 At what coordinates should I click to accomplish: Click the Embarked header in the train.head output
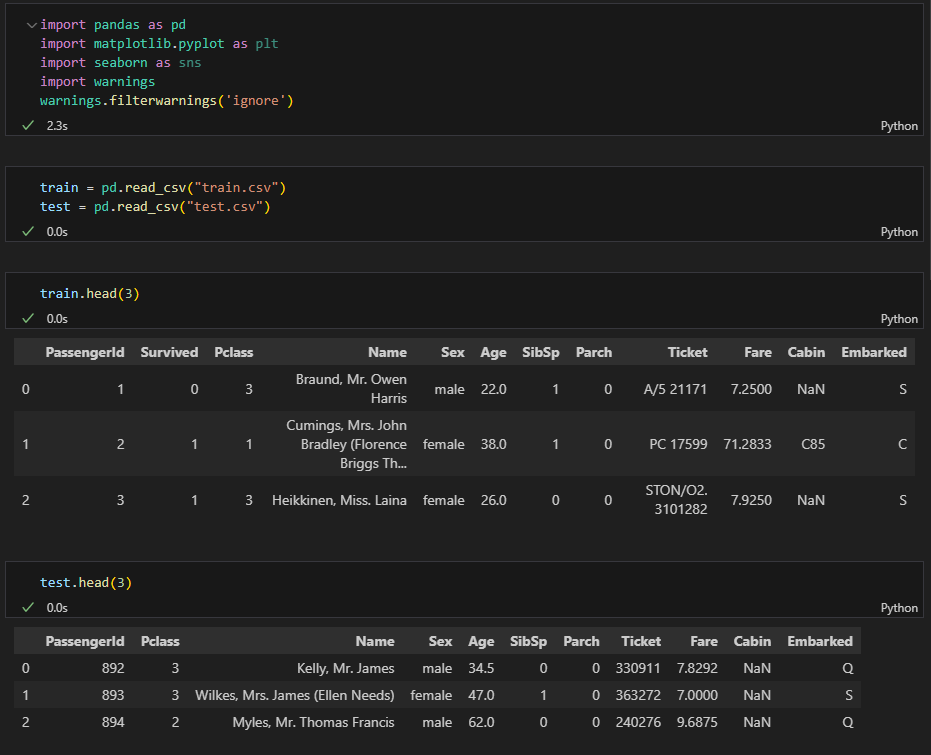tap(873, 352)
